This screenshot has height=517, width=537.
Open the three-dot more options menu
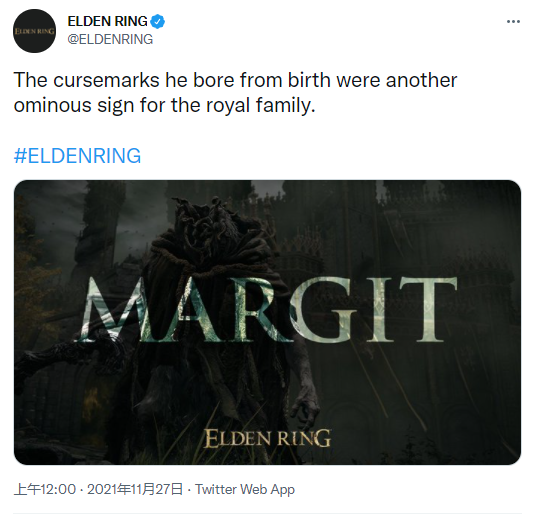(x=513, y=22)
